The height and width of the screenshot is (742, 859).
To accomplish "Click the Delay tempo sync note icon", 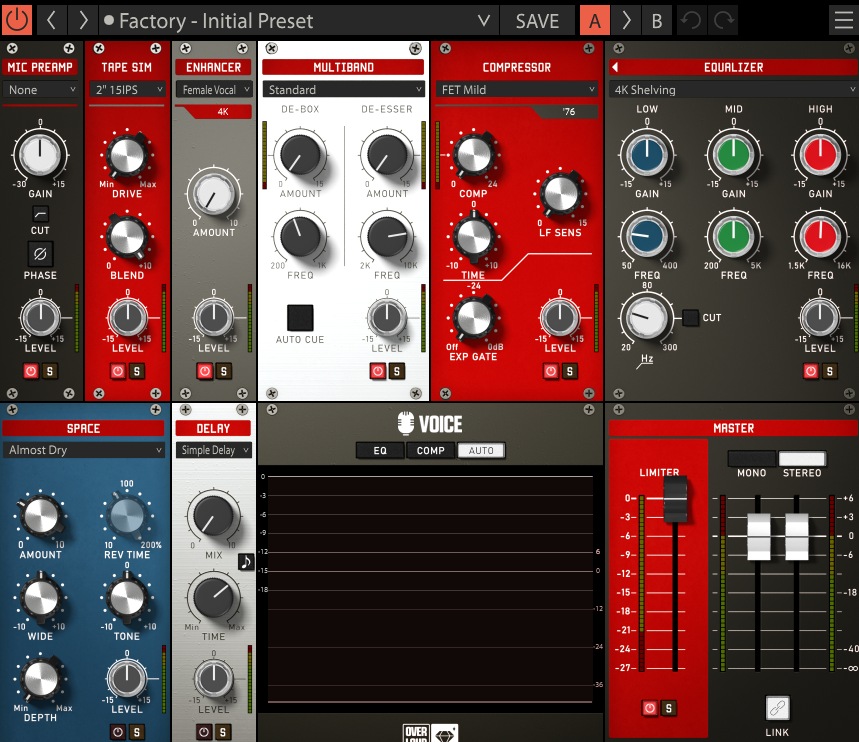I will (x=247, y=561).
